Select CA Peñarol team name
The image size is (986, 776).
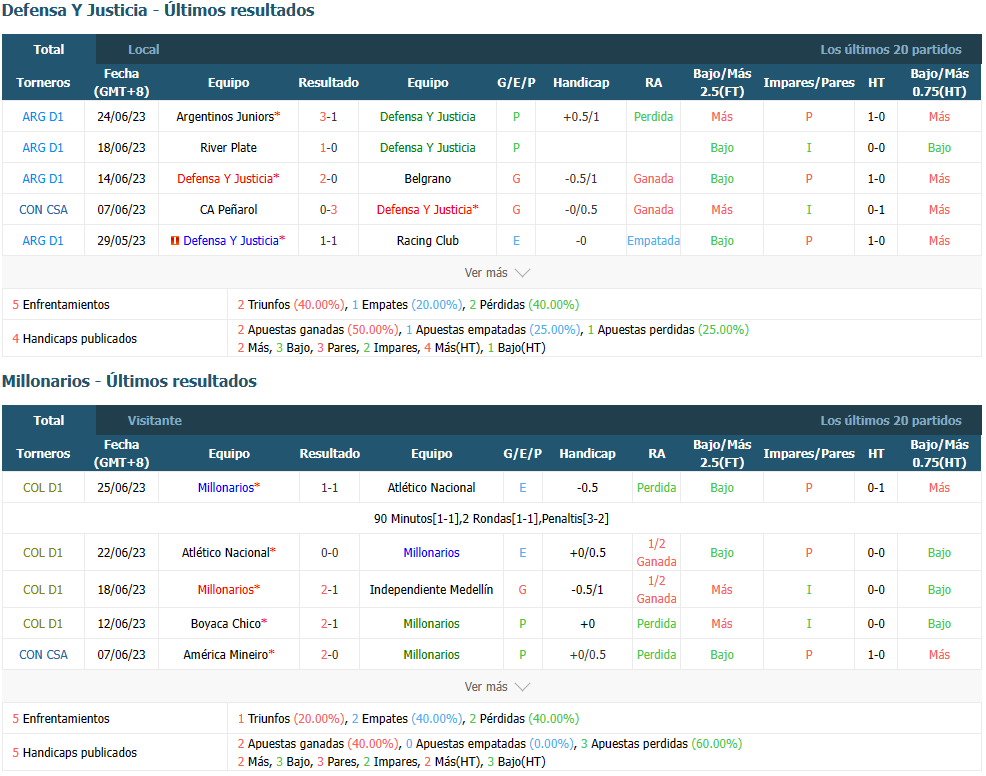(228, 209)
